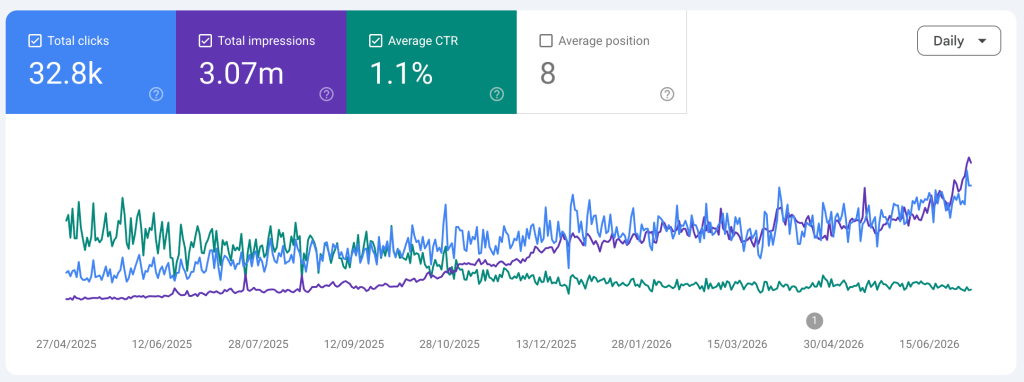Screen dimensions: 1024x382
Task: Open the Daily granularity dropdown
Action: pyautogui.click(x=959, y=40)
